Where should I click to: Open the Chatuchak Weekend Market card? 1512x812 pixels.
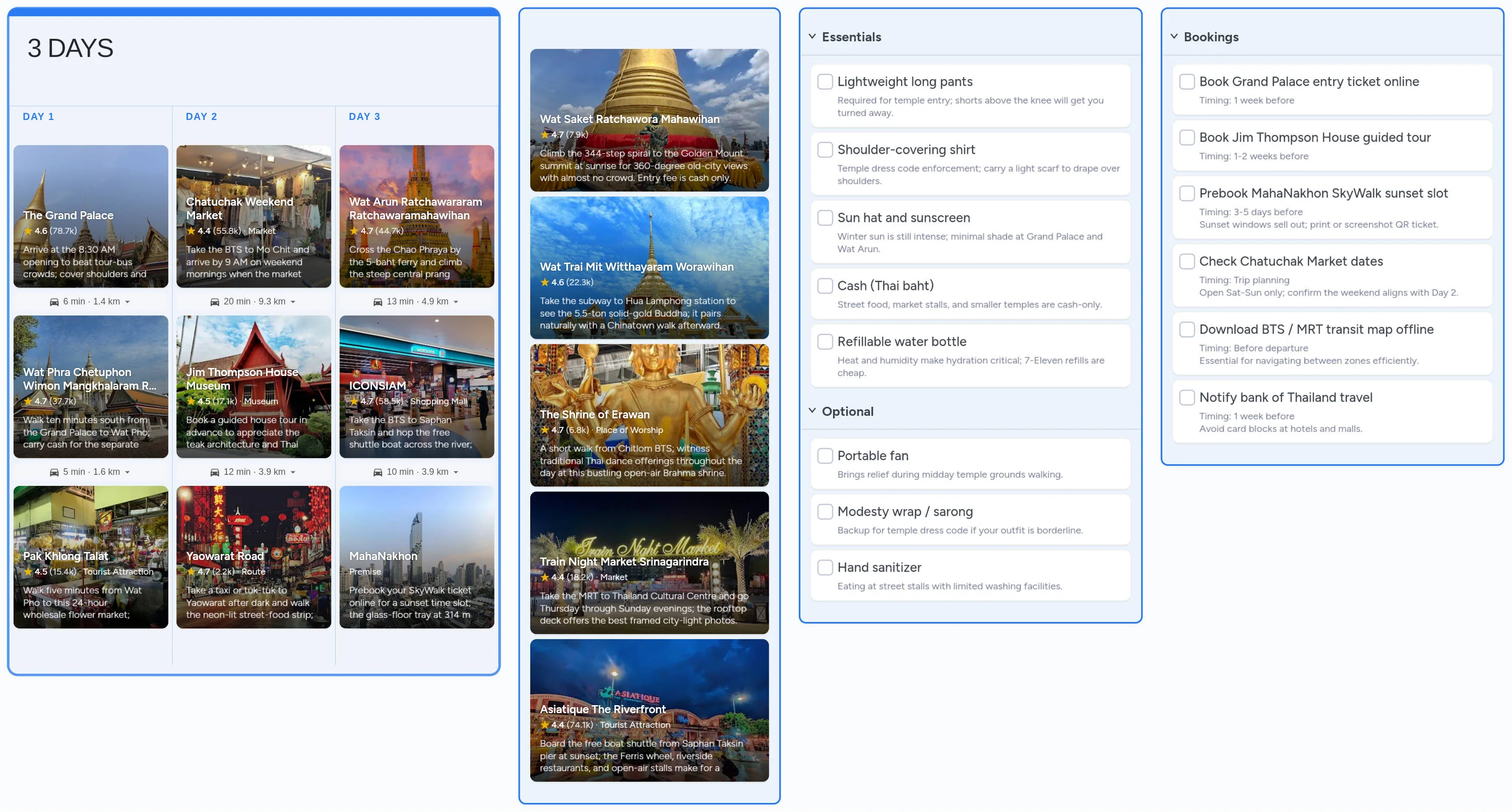coord(254,217)
